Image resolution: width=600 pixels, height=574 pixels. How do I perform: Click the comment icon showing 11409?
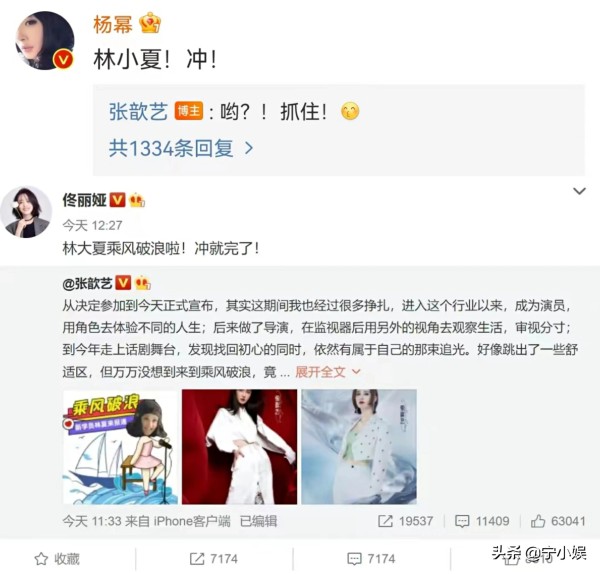point(462,521)
